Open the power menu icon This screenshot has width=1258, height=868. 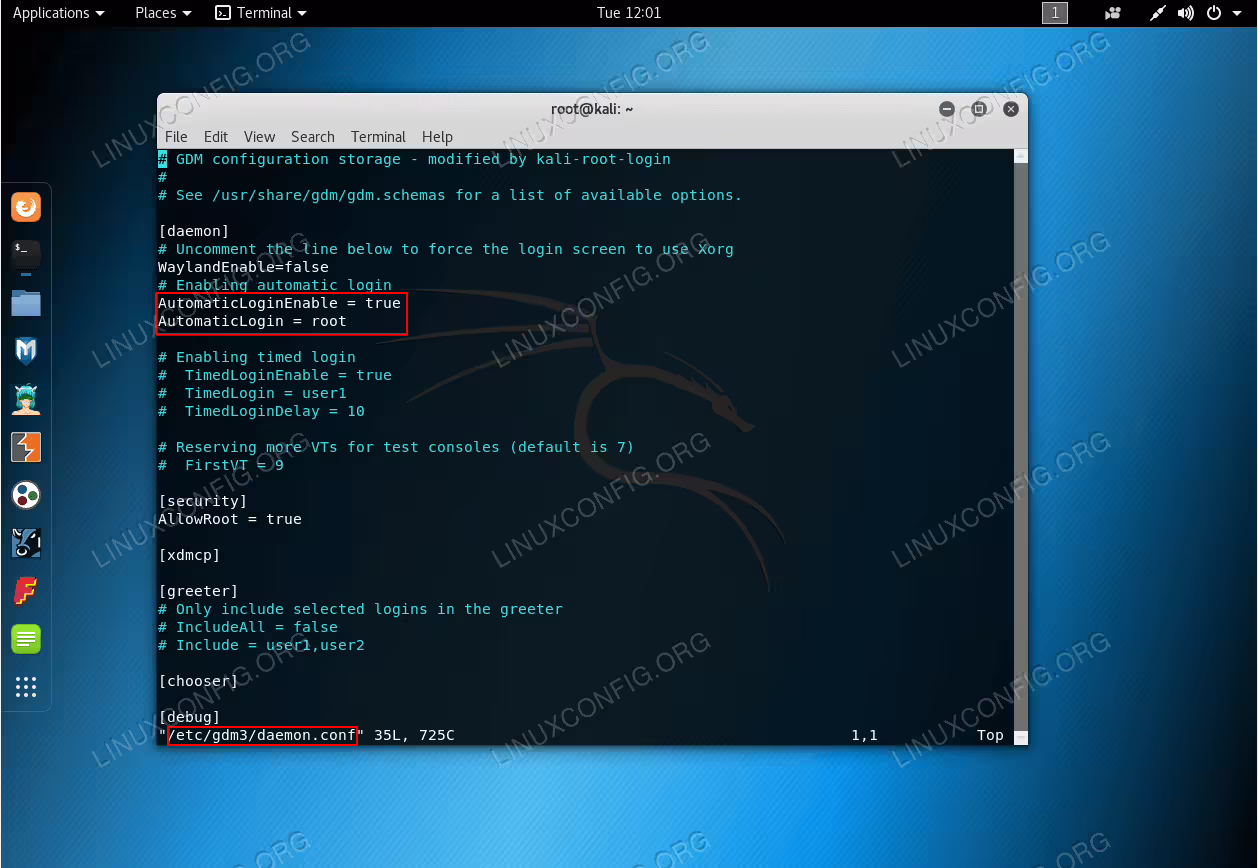click(1214, 13)
